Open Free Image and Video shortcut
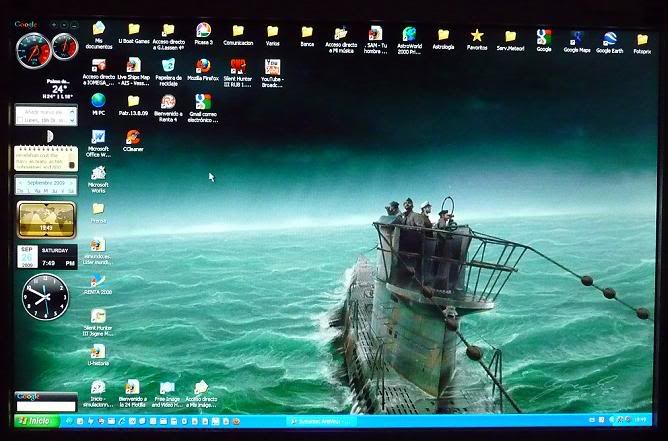Screen dimensions: 668x441 [x=167, y=394]
